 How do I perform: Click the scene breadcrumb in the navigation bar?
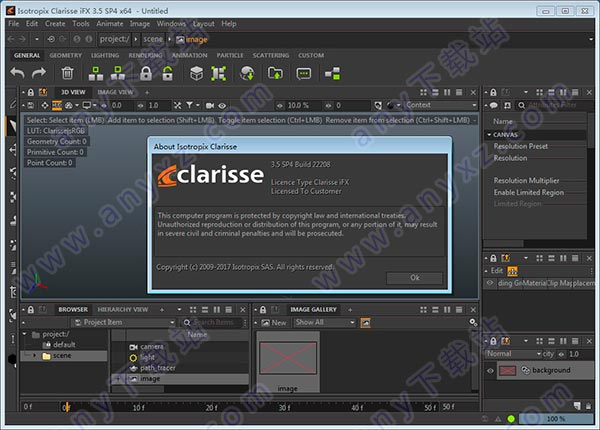[153, 39]
